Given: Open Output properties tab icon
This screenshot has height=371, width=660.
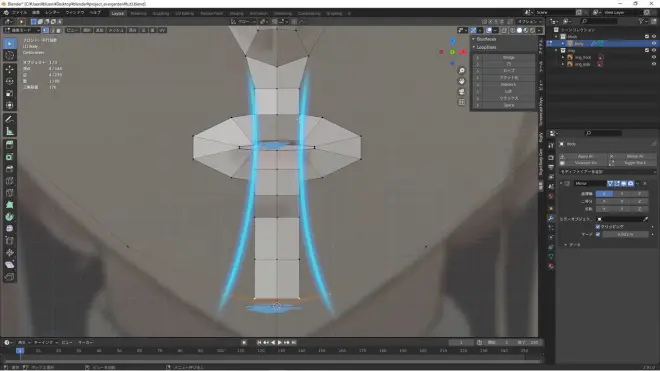Looking at the screenshot, I should pos(551,167).
